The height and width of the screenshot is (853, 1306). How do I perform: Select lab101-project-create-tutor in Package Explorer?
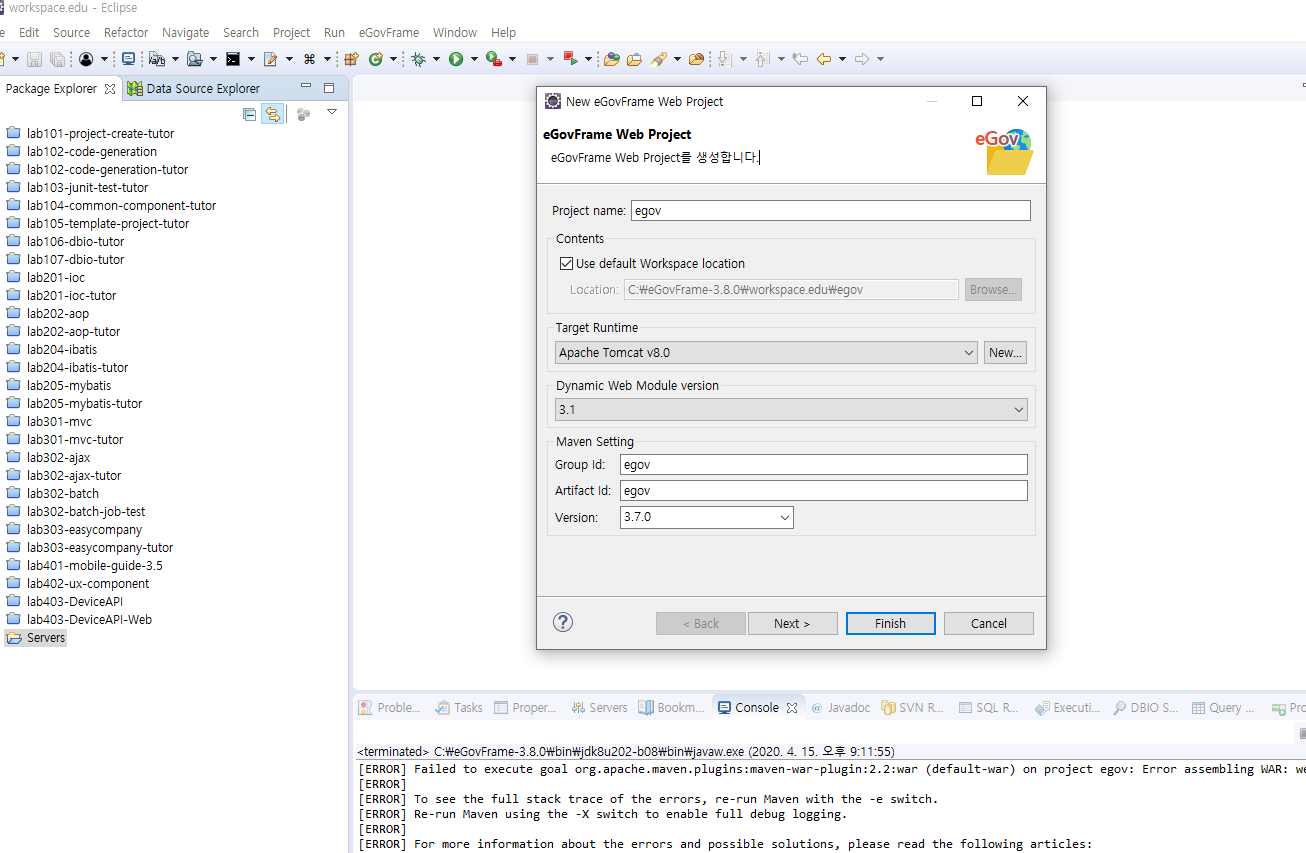pyautogui.click(x=100, y=134)
